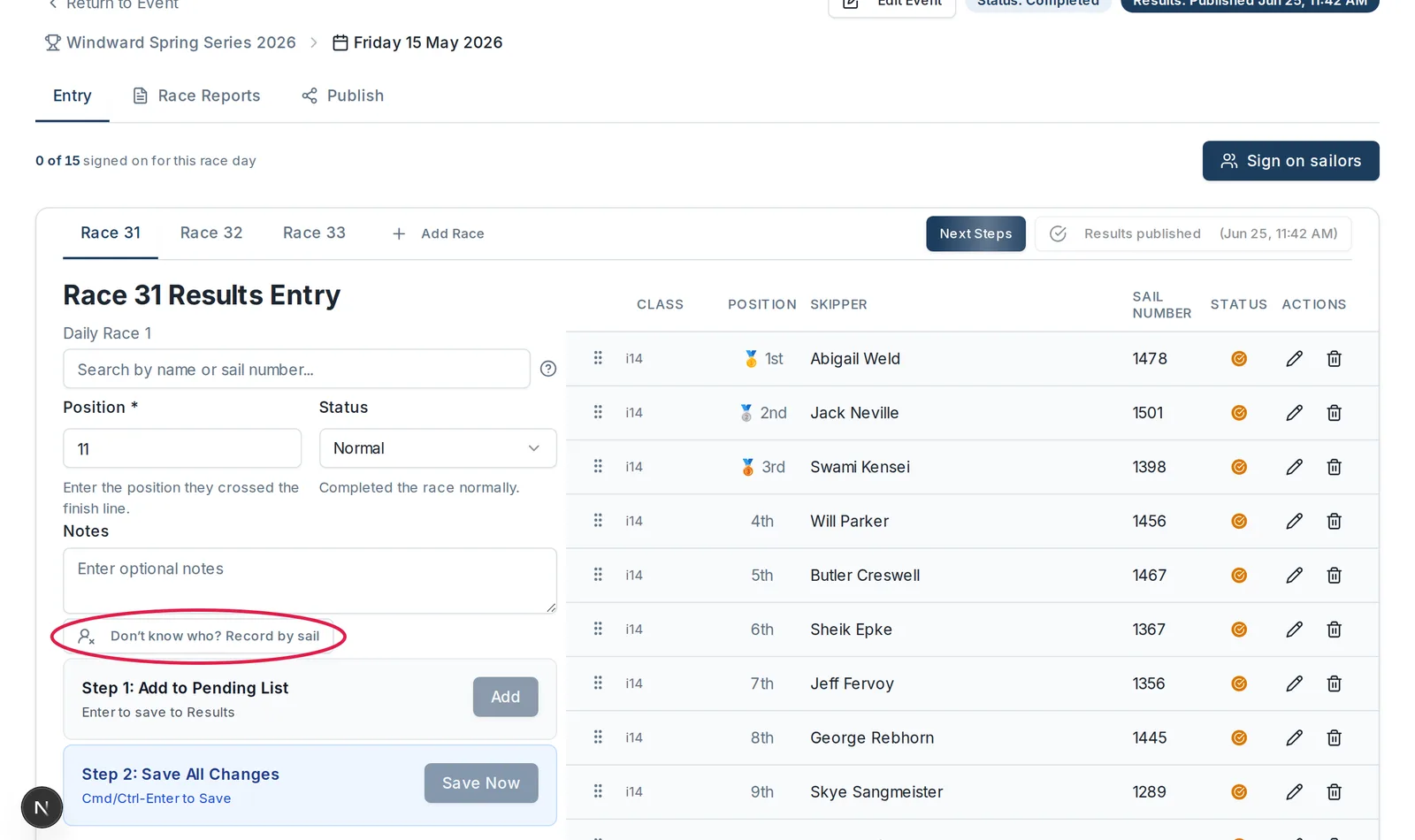Delete George Rebhorn's result row
This screenshot has width=1415, height=840.
(1334, 737)
